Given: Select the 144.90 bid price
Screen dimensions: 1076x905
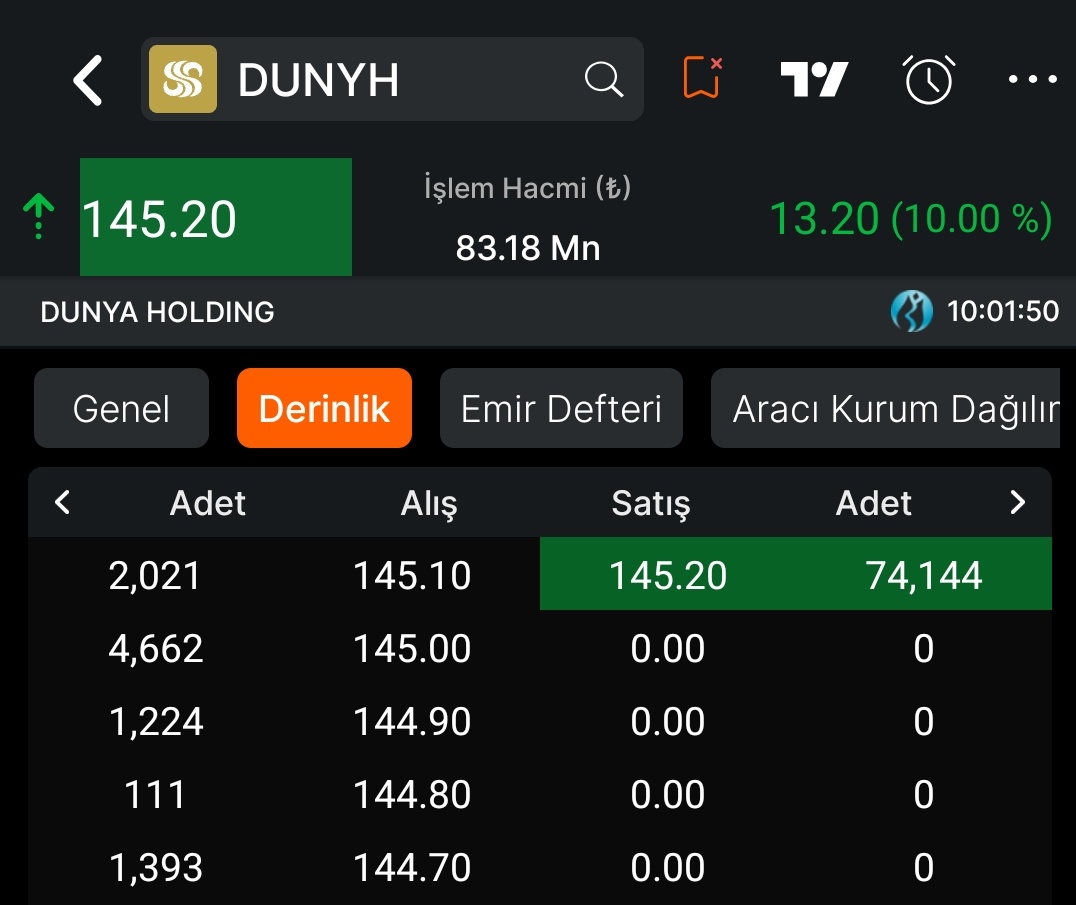Looking at the screenshot, I should pos(412,721).
